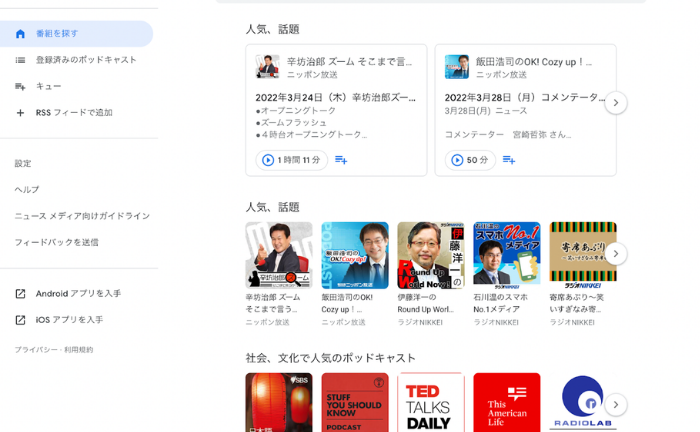Click フィードバックを送信
700x432 pixels.
pyautogui.click(x=56, y=242)
